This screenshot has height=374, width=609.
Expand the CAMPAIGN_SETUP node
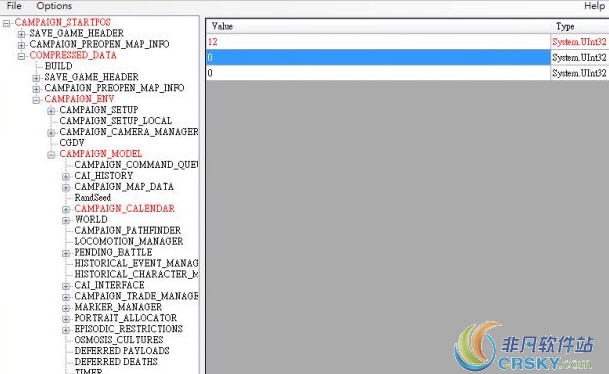click(x=51, y=111)
